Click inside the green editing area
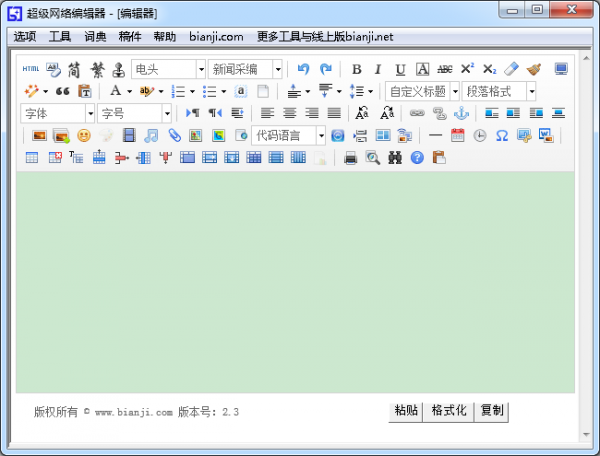 click(x=295, y=280)
